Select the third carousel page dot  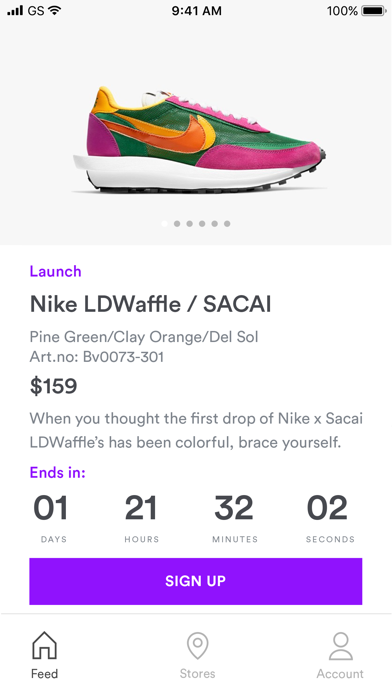click(190, 224)
